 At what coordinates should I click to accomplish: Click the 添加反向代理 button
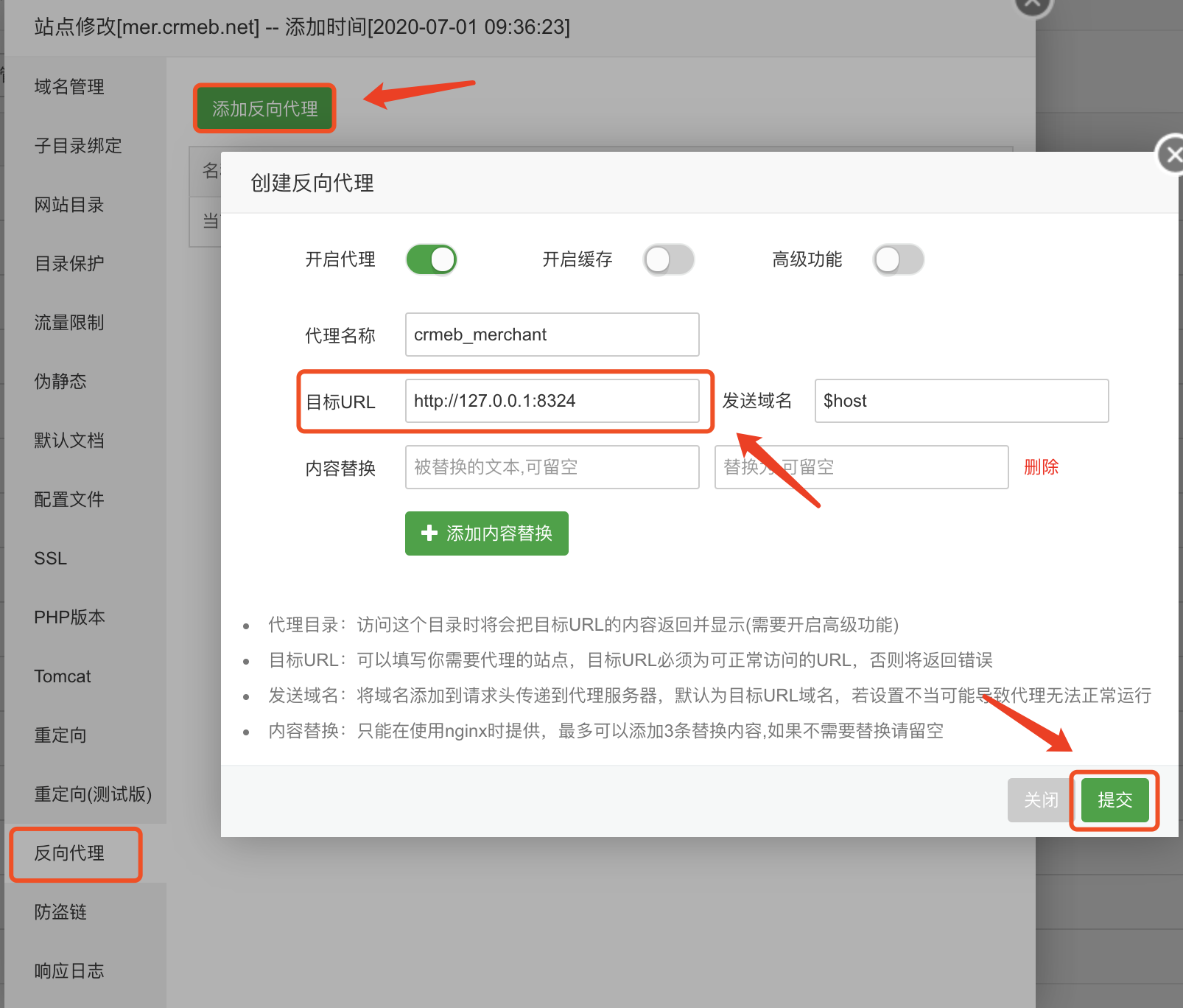264,108
